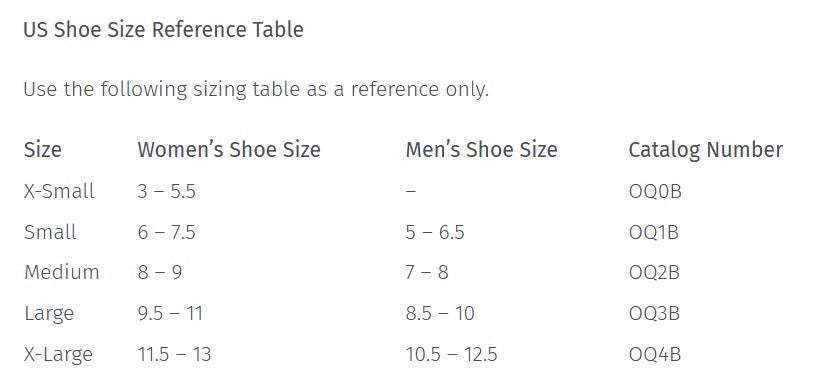Select the Size column header

[42, 150]
